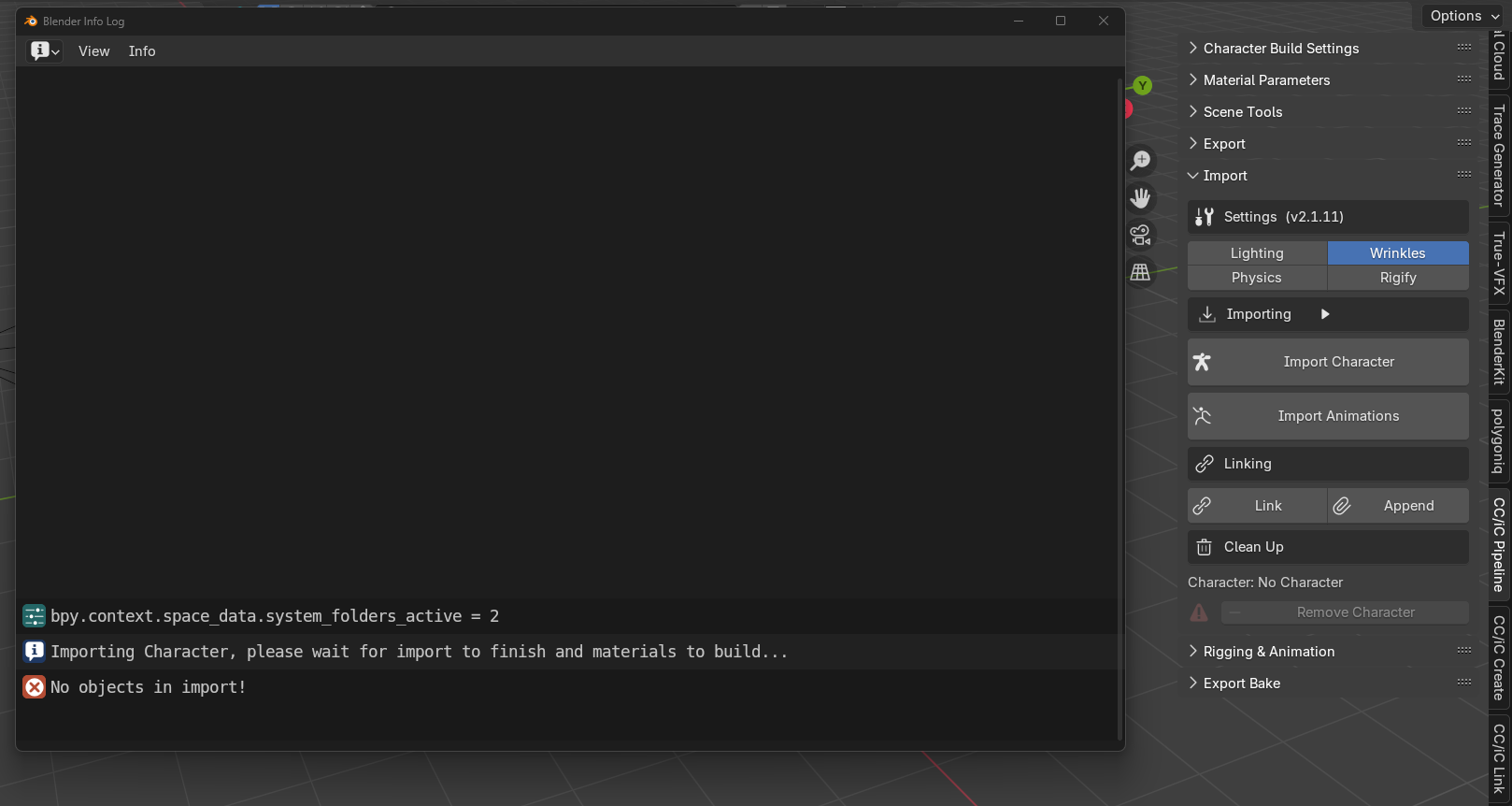Click the warning triangle beside Remove Character
The height and width of the screenshot is (806, 1512).
point(1199,612)
